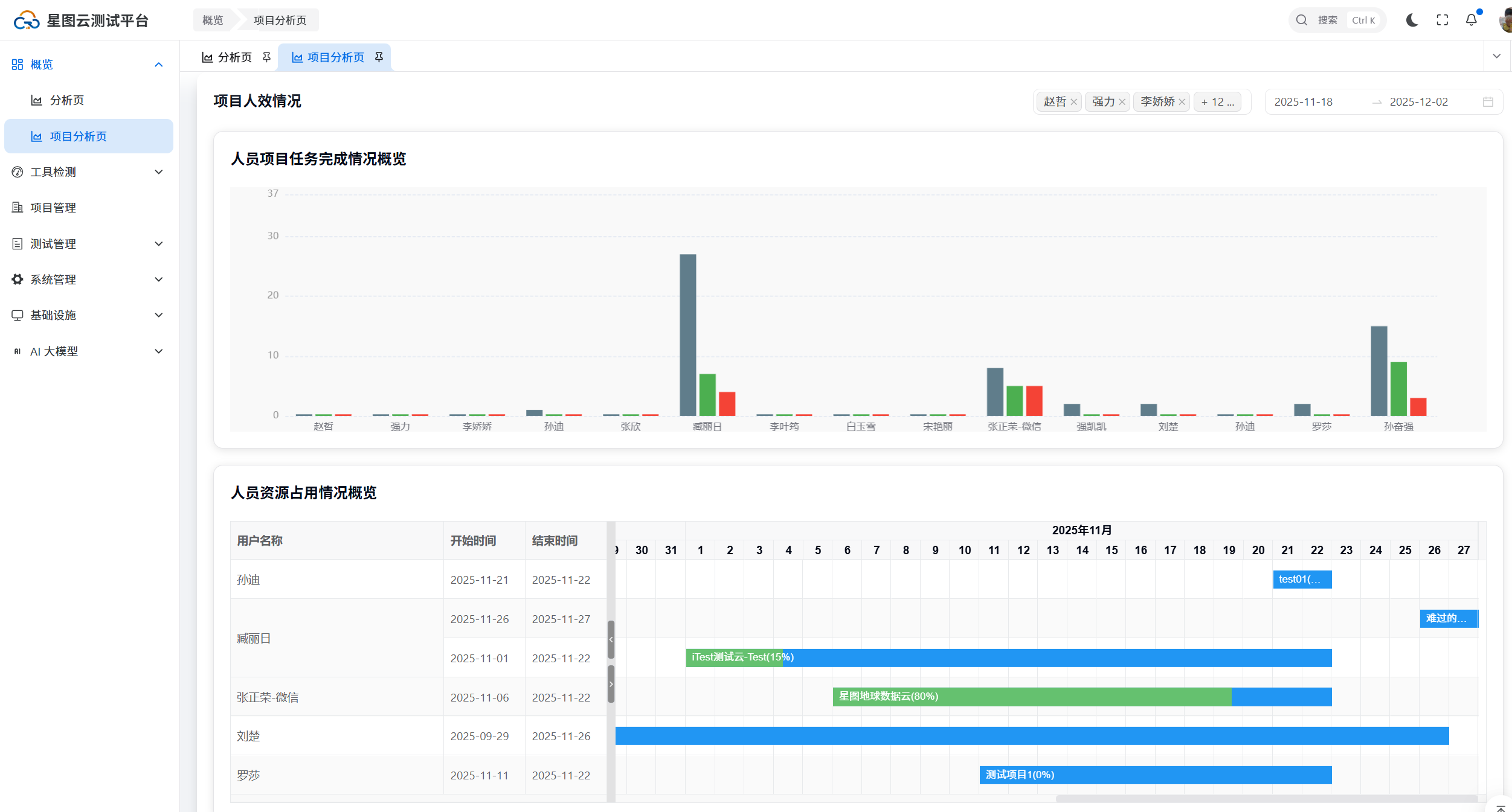
Task: Show the + 12 more selected users
Action: 1217,102
